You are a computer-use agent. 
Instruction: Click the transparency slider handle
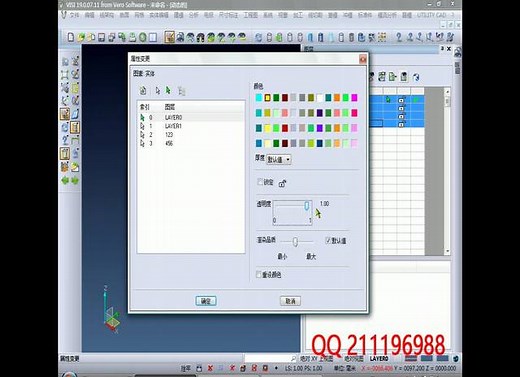click(307, 205)
